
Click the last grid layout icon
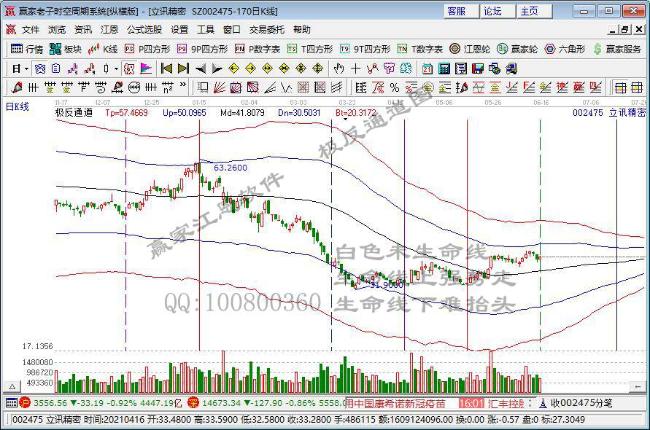pyautogui.click(x=637, y=87)
